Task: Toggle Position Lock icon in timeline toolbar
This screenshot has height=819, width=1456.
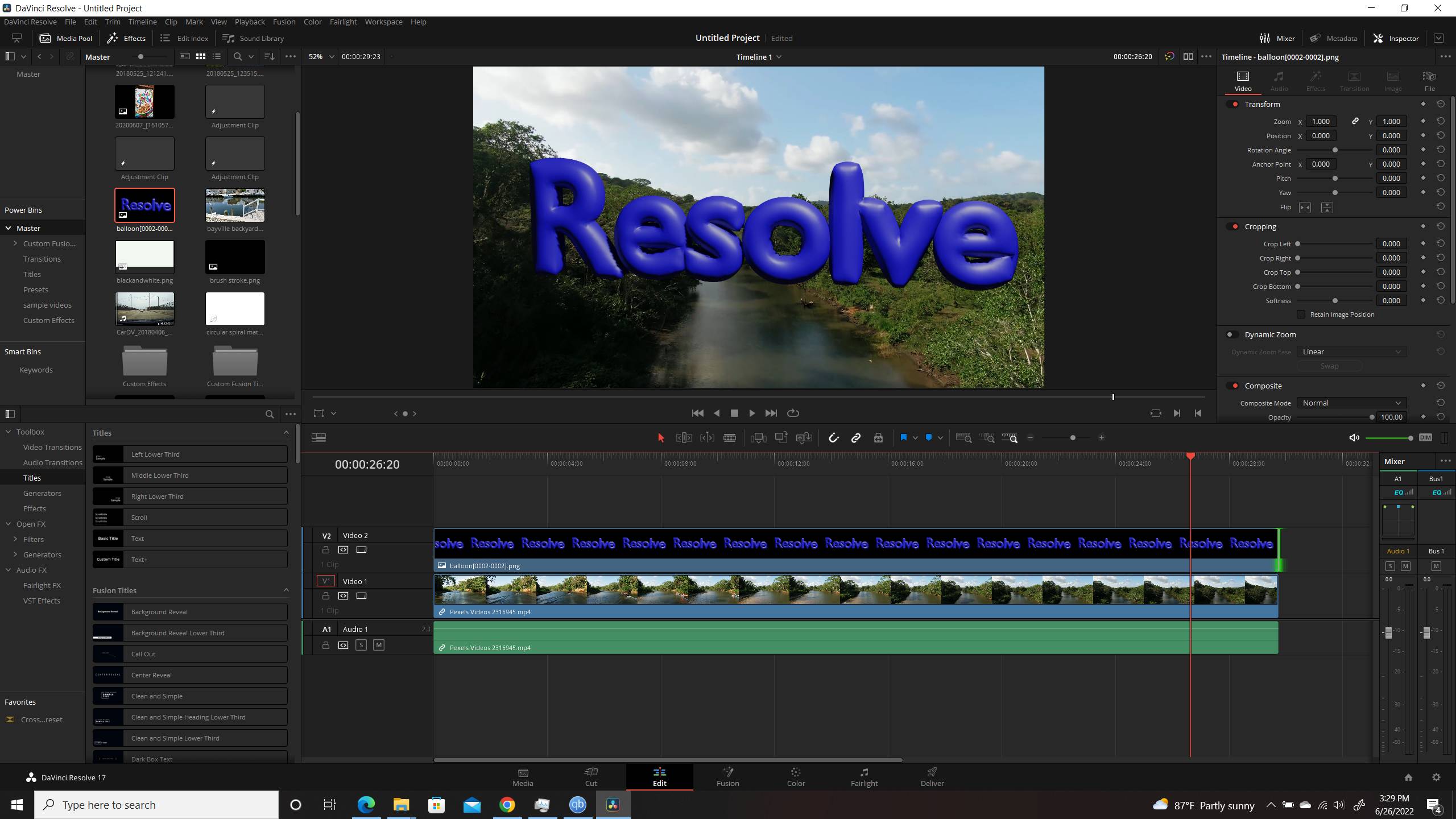Action: [x=878, y=437]
